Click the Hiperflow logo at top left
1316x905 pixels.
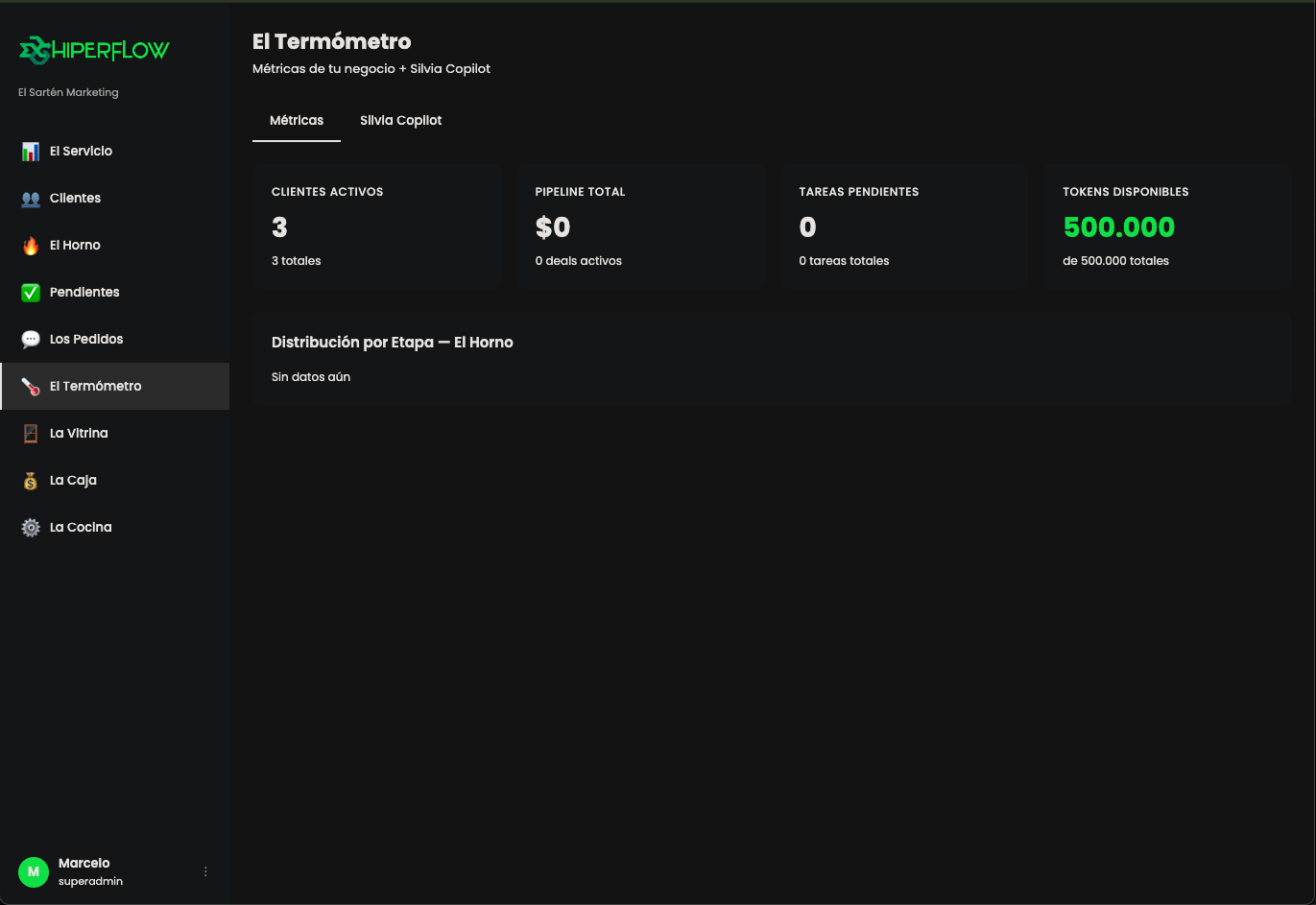click(x=94, y=50)
